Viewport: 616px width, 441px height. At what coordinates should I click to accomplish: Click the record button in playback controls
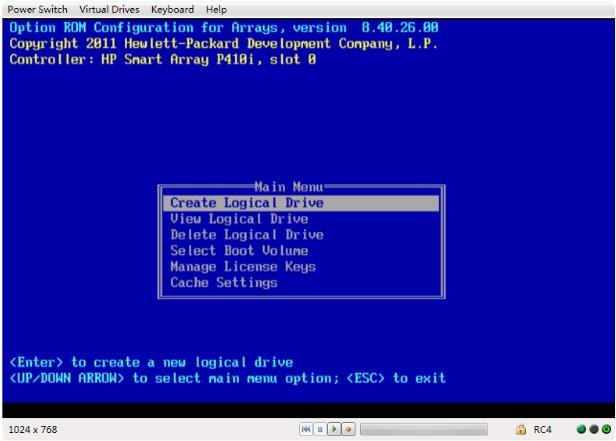click(x=348, y=429)
